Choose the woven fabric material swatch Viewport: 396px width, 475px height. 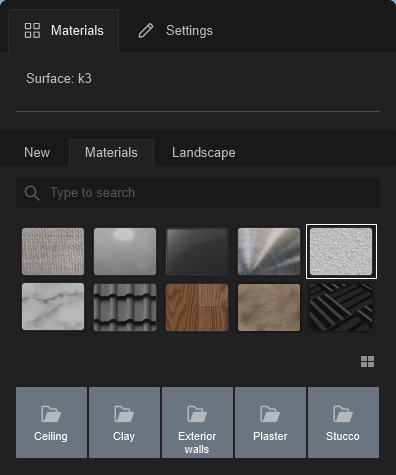click(x=53, y=252)
